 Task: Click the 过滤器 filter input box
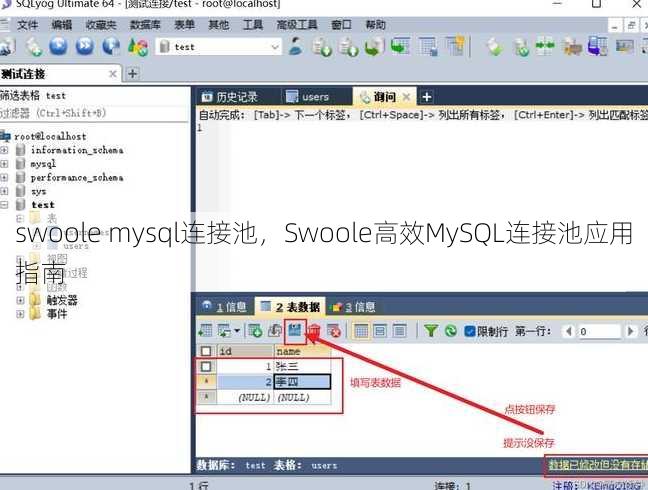pos(94,113)
